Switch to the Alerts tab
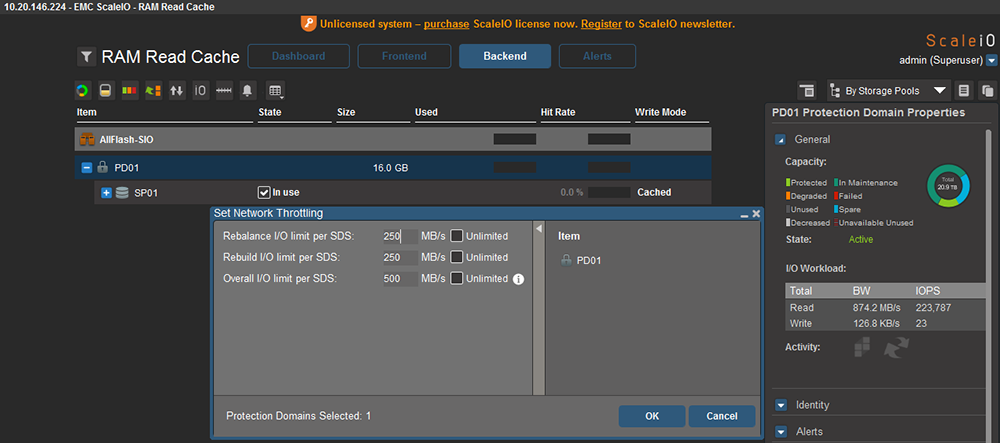Viewport: 1000px width, 443px height. (598, 56)
